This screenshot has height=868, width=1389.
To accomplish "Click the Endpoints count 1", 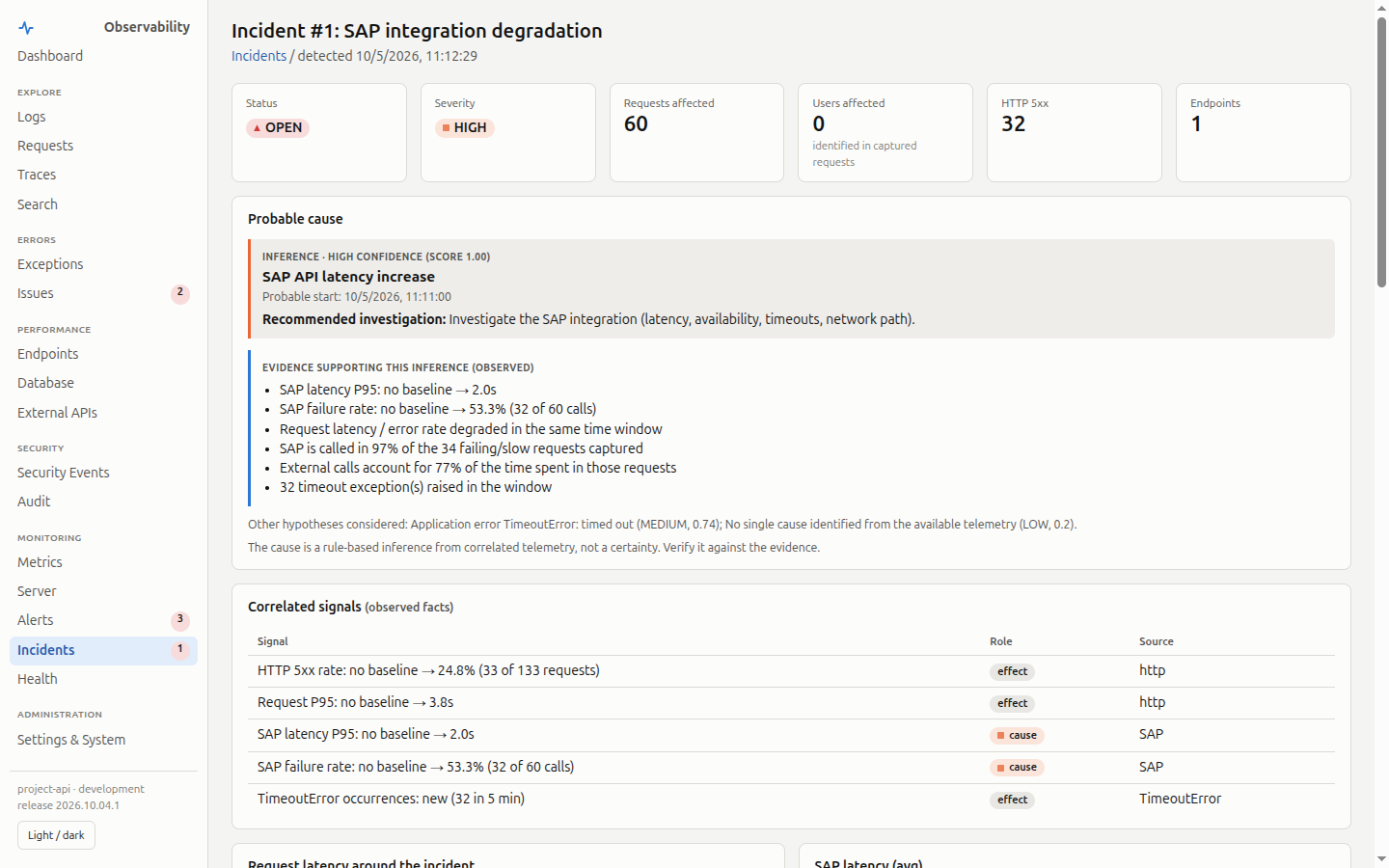I will tap(1196, 123).
